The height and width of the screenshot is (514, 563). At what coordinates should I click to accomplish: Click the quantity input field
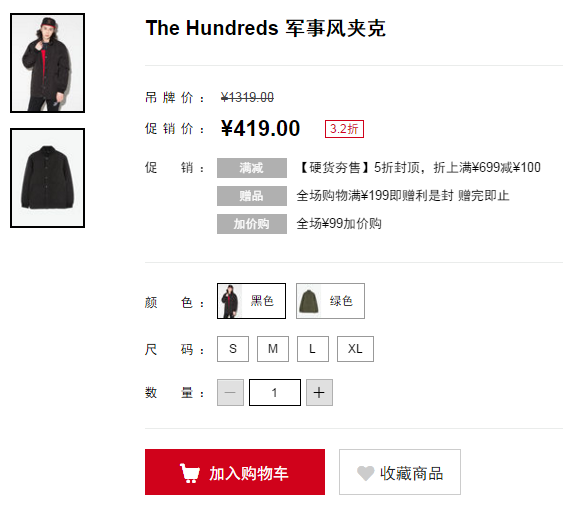[275, 392]
